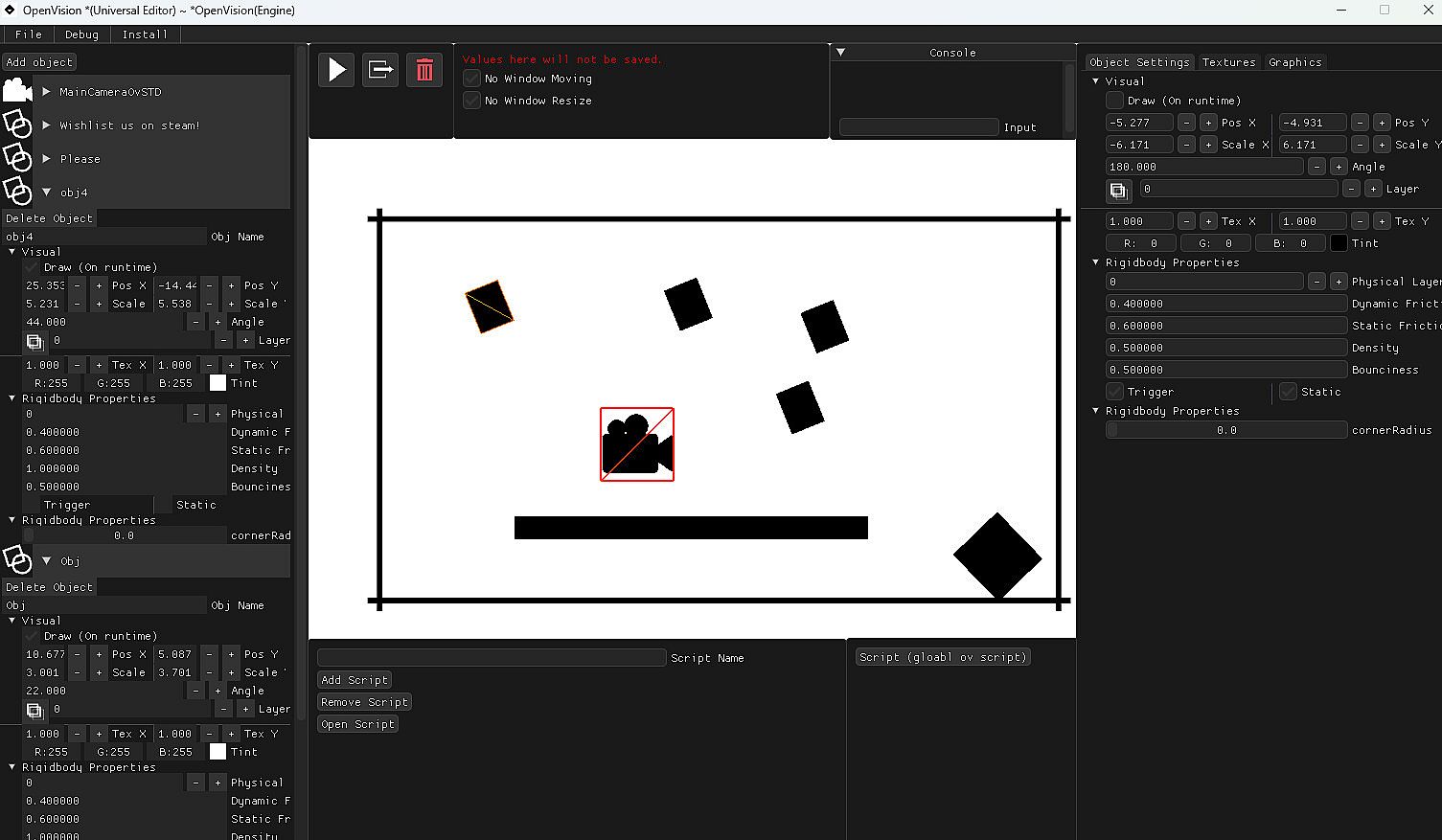
Task: Click the black Tint color swatch
Action: [x=1339, y=243]
